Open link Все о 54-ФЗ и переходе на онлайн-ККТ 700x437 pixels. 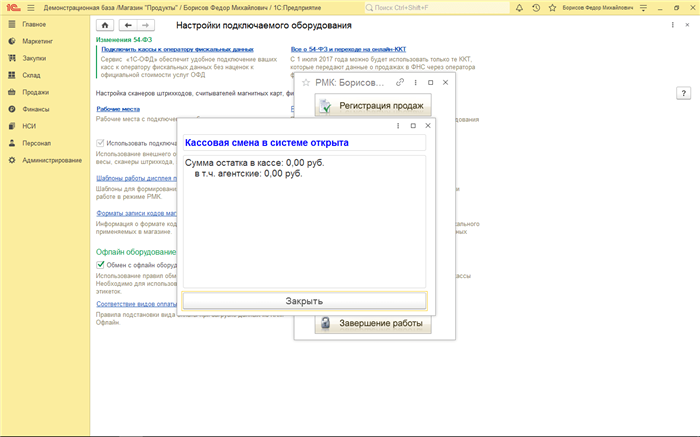(348, 49)
